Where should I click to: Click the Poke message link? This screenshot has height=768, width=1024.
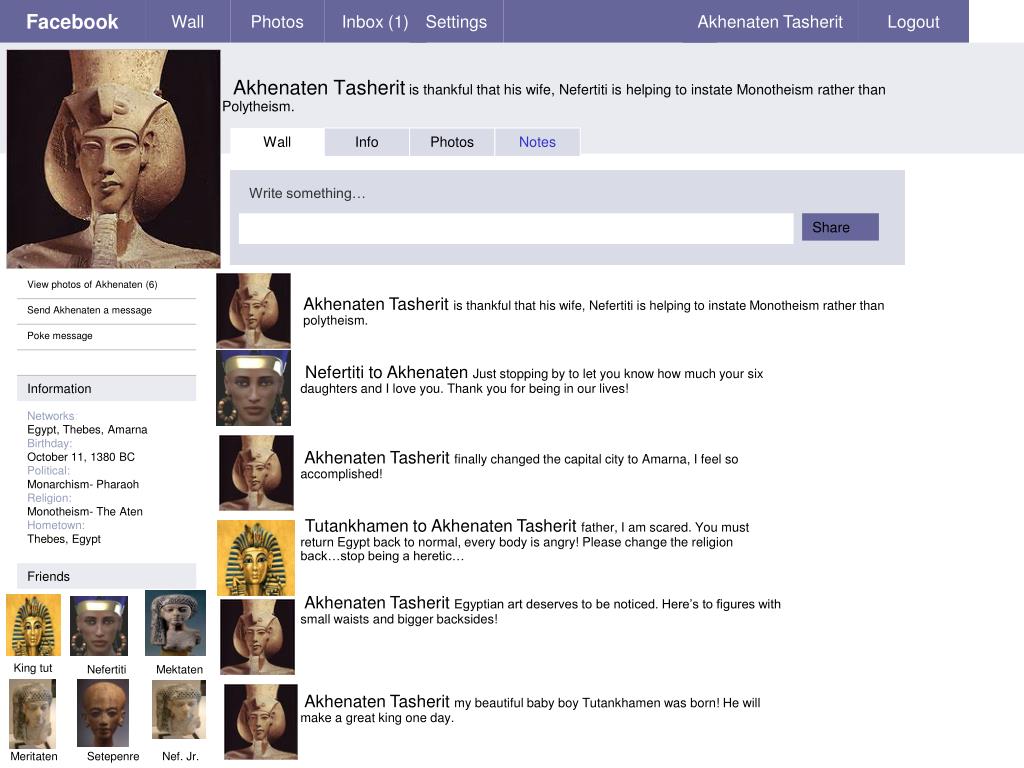(60, 336)
